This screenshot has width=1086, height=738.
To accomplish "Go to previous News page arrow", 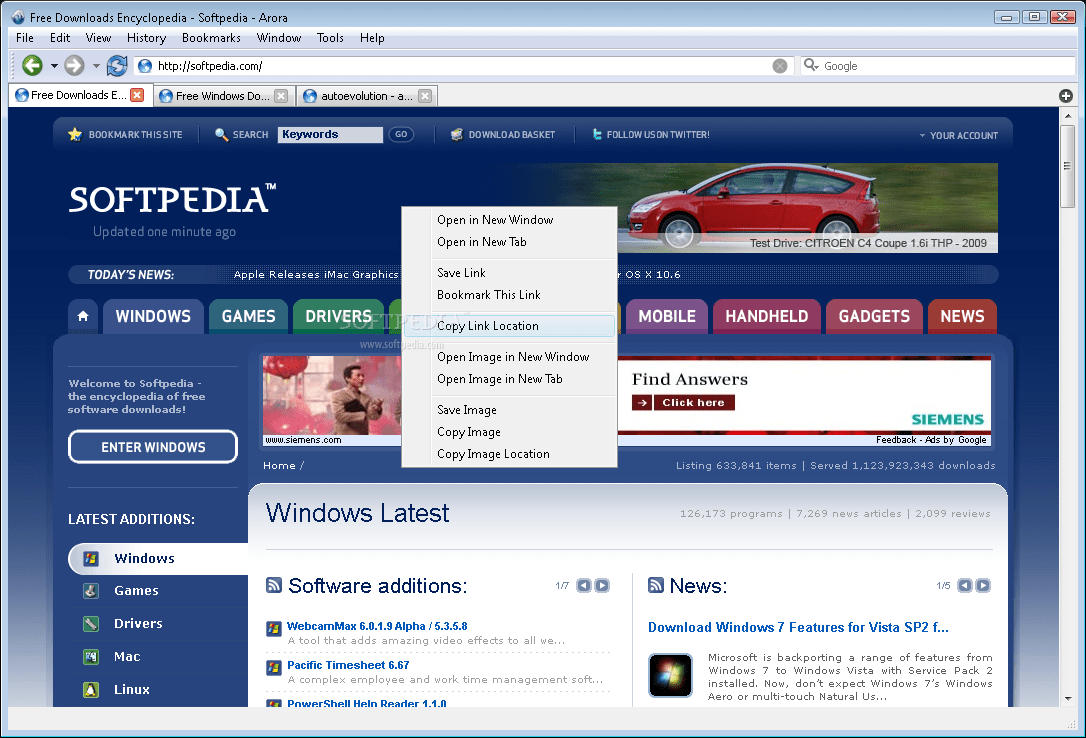I will 965,586.
